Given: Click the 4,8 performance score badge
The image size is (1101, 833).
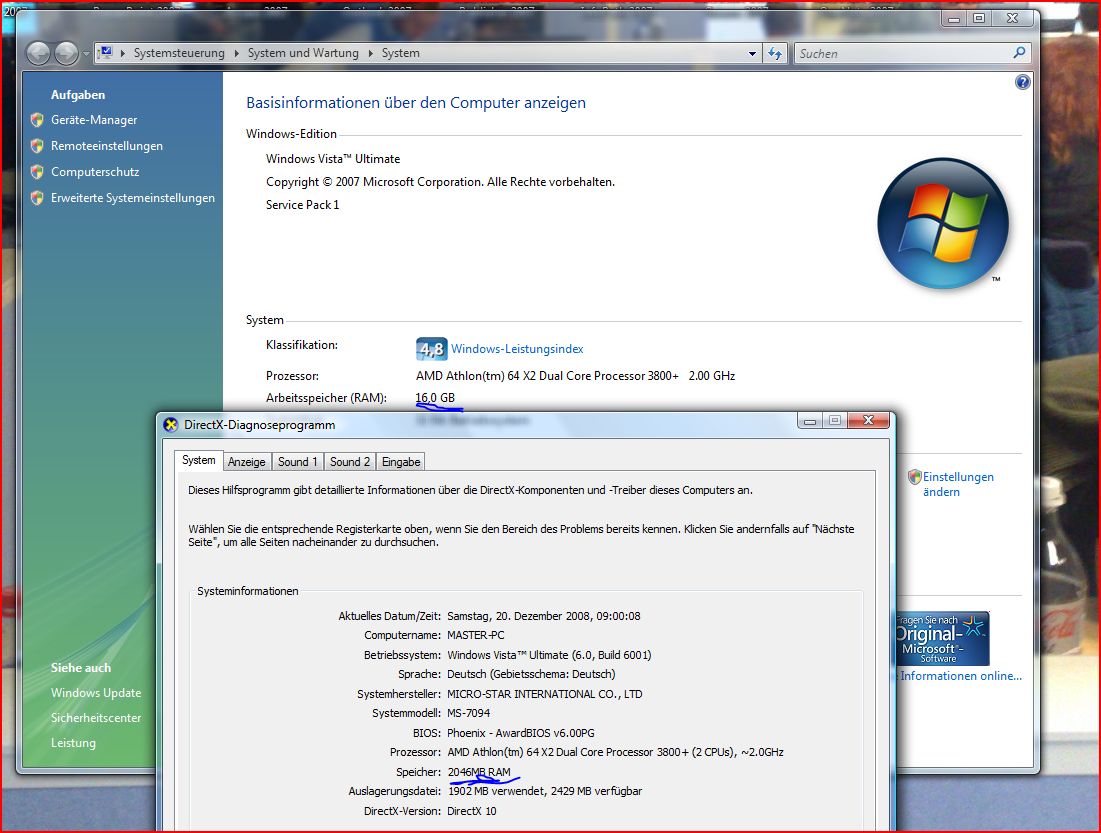Looking at the screenshot, I should point(431,348).
